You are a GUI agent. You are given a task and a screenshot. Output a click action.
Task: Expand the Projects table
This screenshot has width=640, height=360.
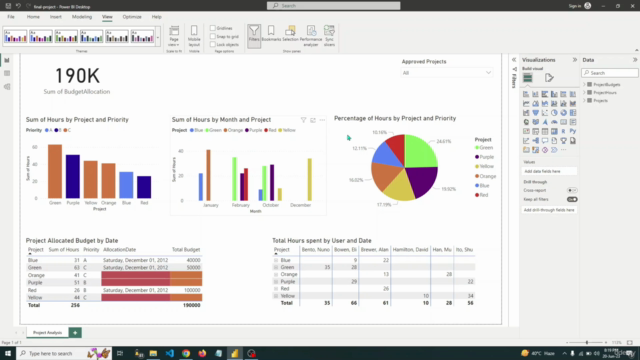click(584, 100)
